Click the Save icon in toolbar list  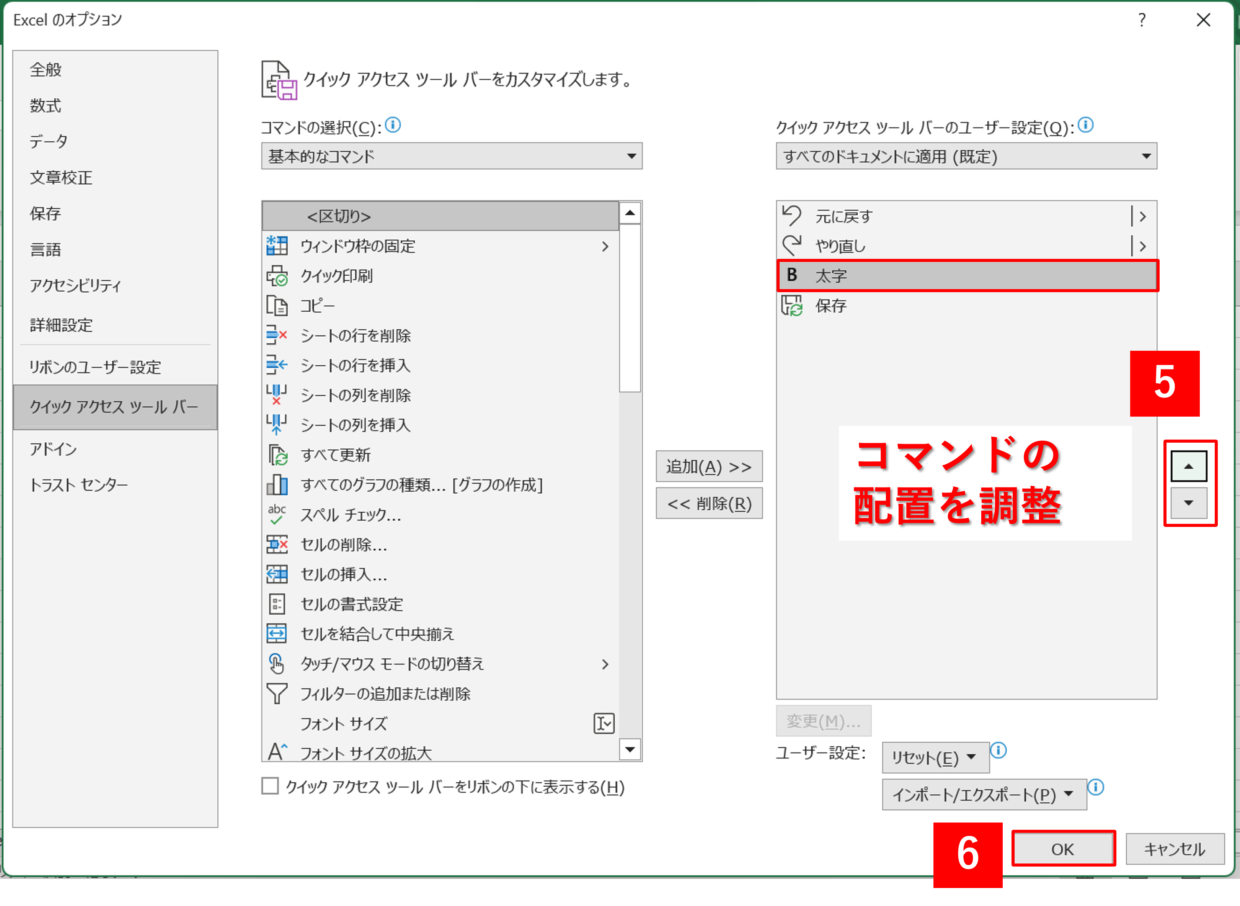(x=792, y=306)
